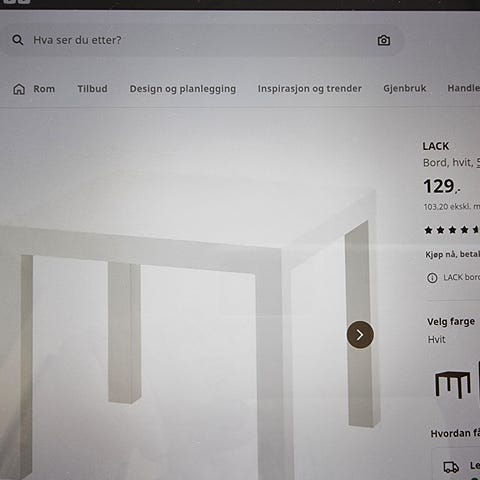Open the Gjenbruk menu item
This screenshot has height=480, width=480.
pos(405,88)
